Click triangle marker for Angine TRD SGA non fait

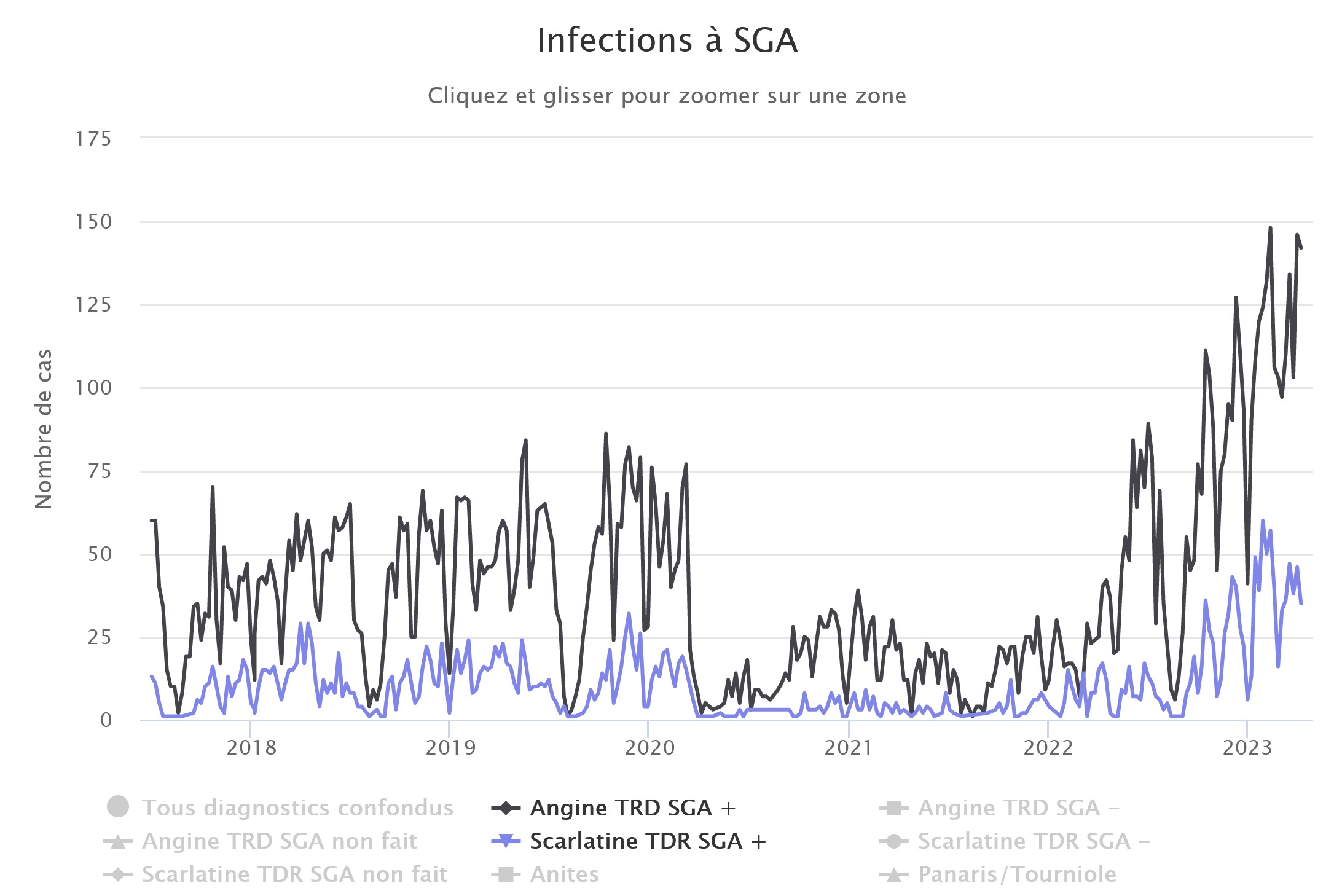118,841
